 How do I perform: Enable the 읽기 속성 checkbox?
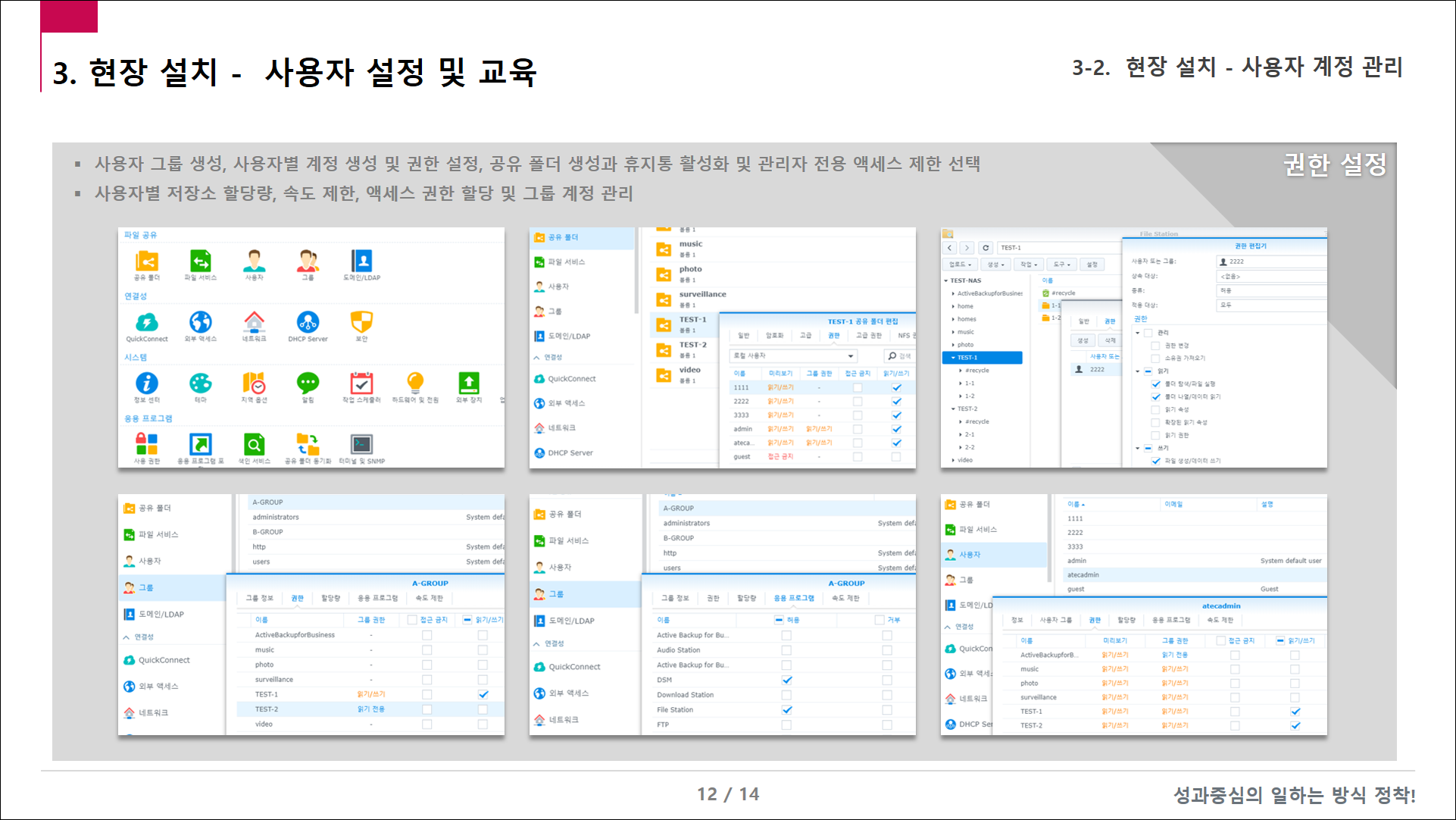click(1155, 410)
